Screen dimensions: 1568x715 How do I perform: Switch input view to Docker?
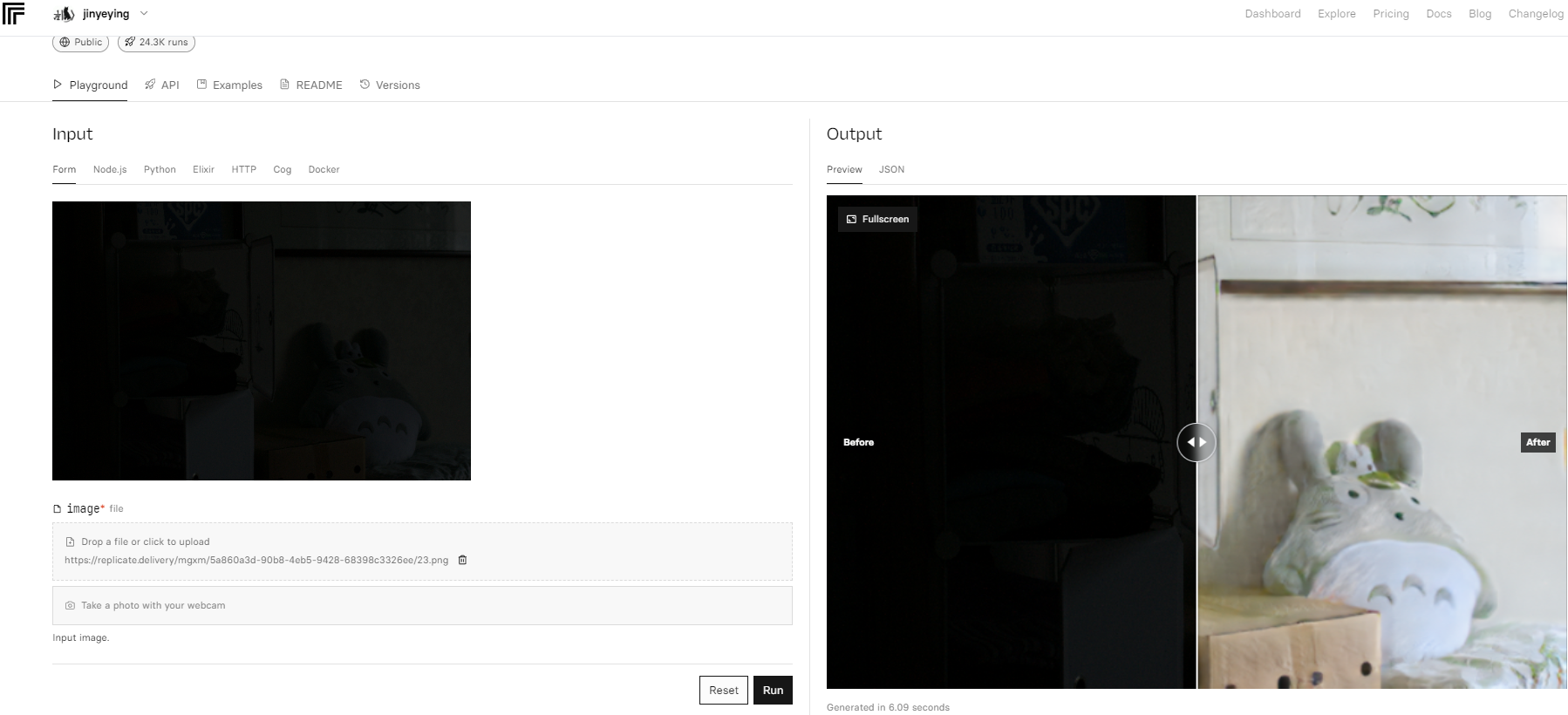tap(324, 170)
